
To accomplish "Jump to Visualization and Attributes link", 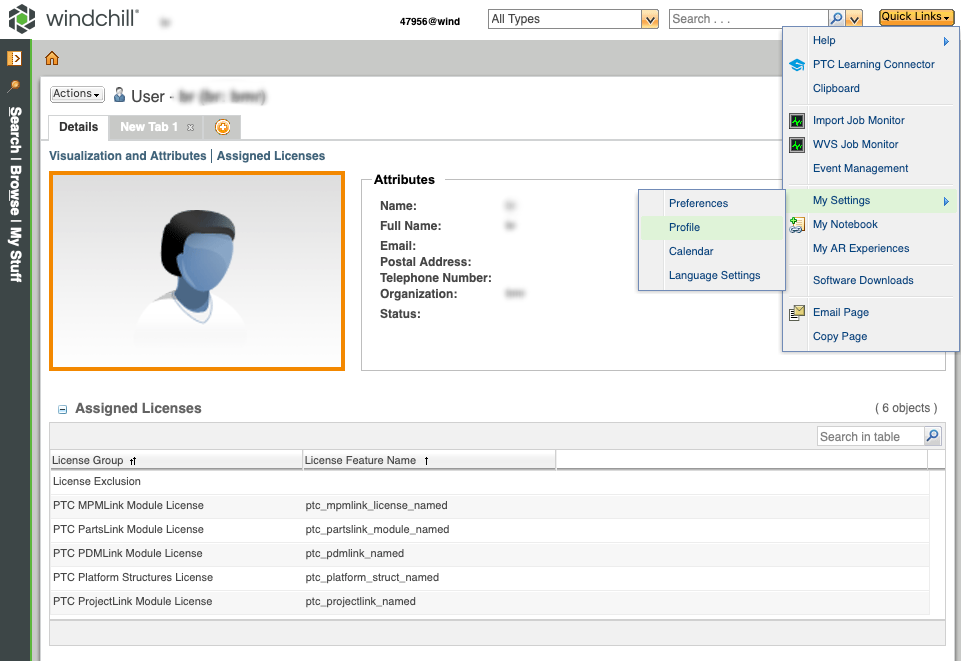I will (127, 156).
